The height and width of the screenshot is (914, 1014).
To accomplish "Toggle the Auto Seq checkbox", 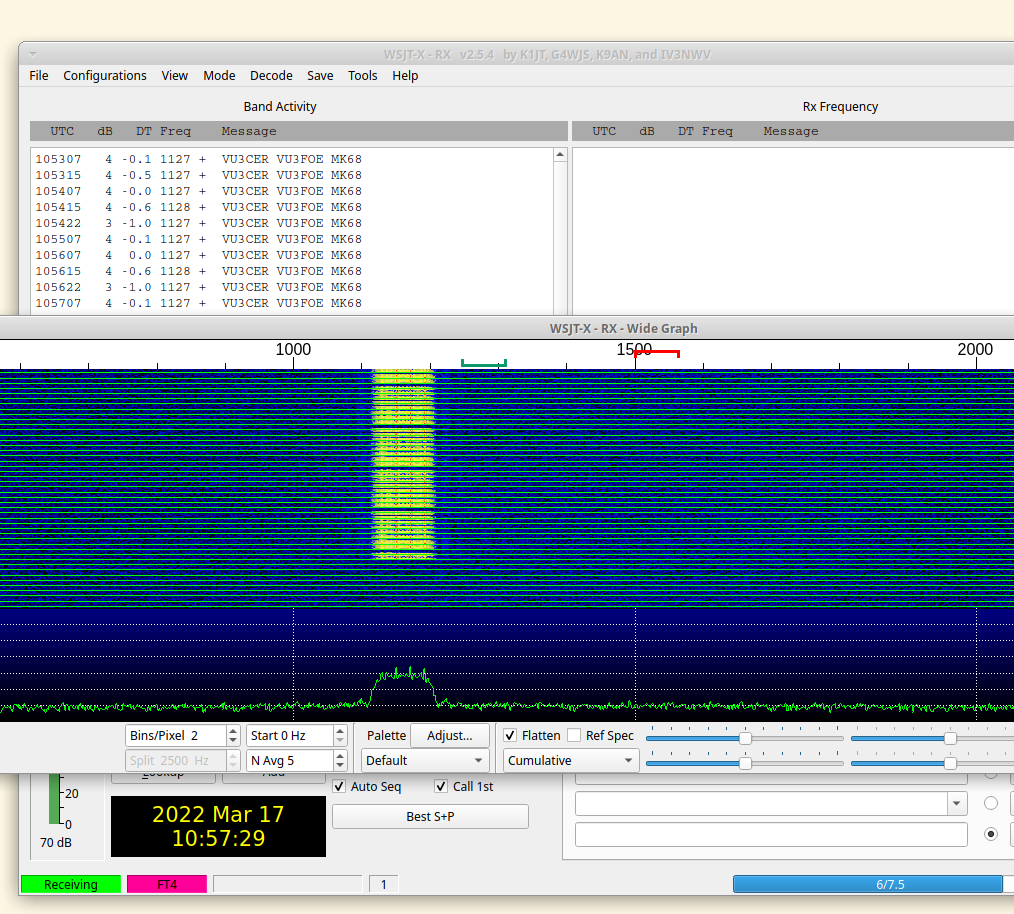I will 339,787.
